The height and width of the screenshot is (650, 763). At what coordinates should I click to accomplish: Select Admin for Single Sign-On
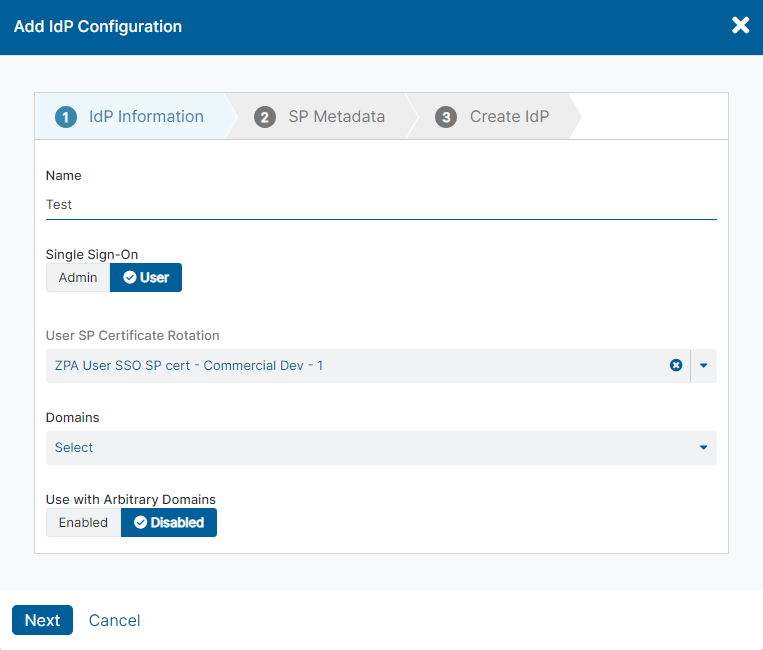78,278
